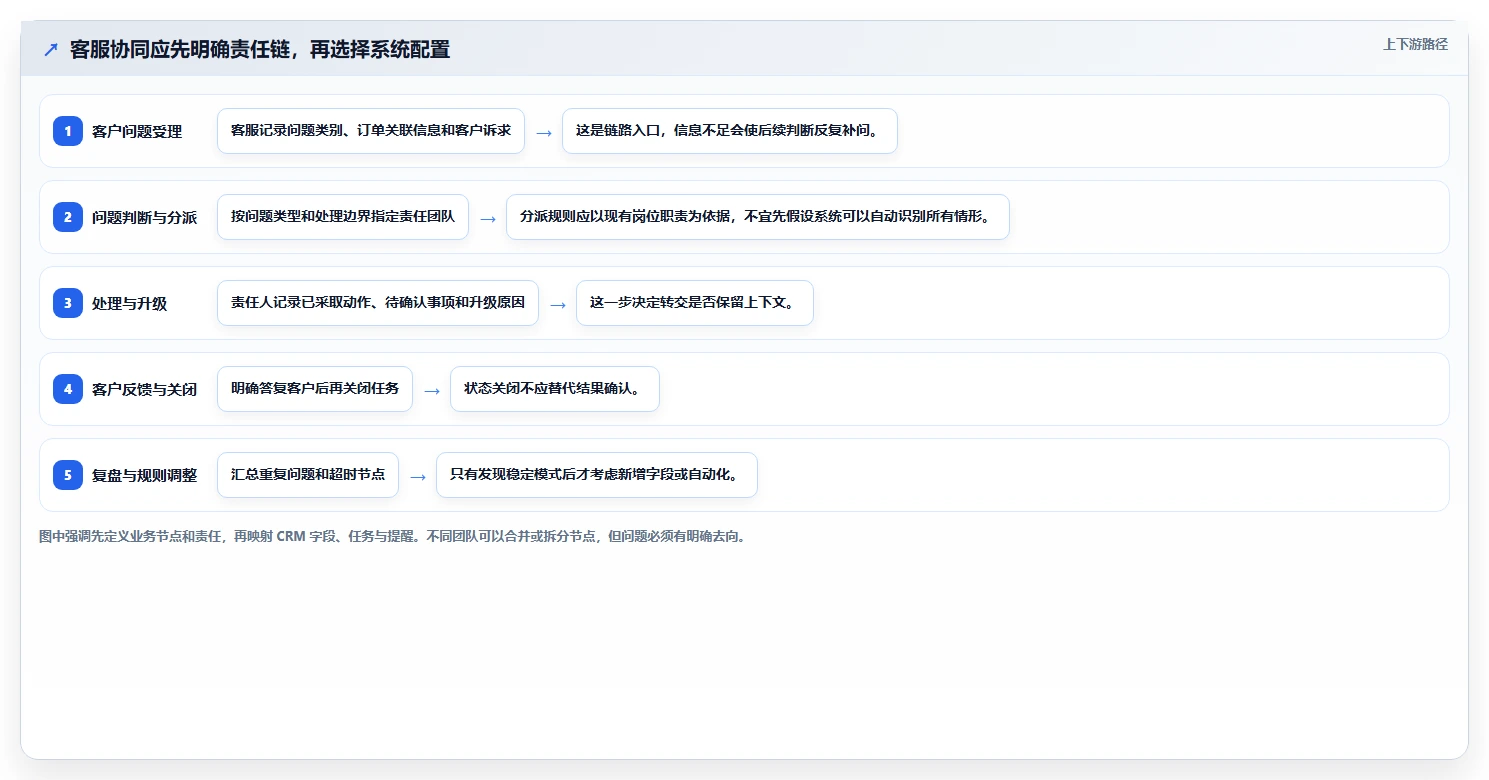Click the number 4 step badge
The width and height of the screenshot is (1489, 780).
coord(68,389)
